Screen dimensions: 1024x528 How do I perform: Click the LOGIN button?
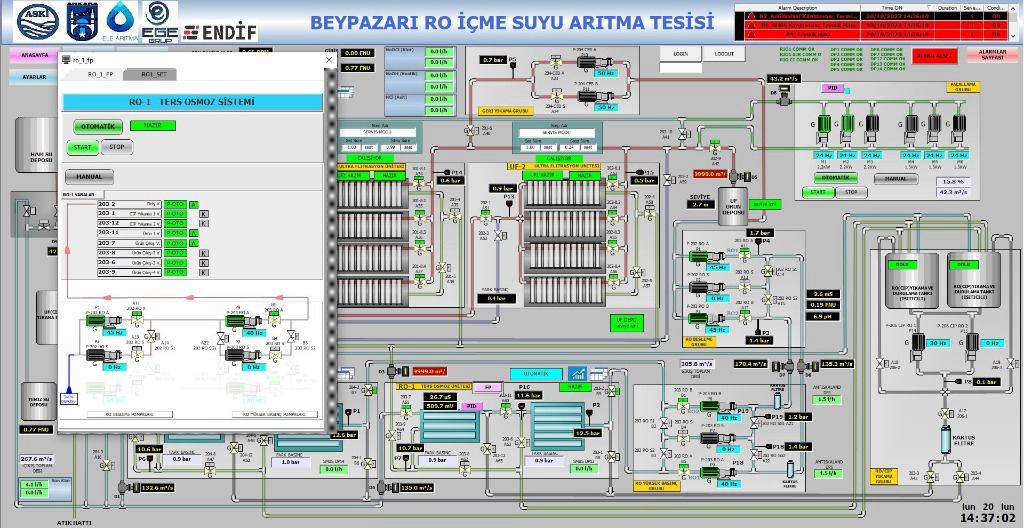coord(680,54)
